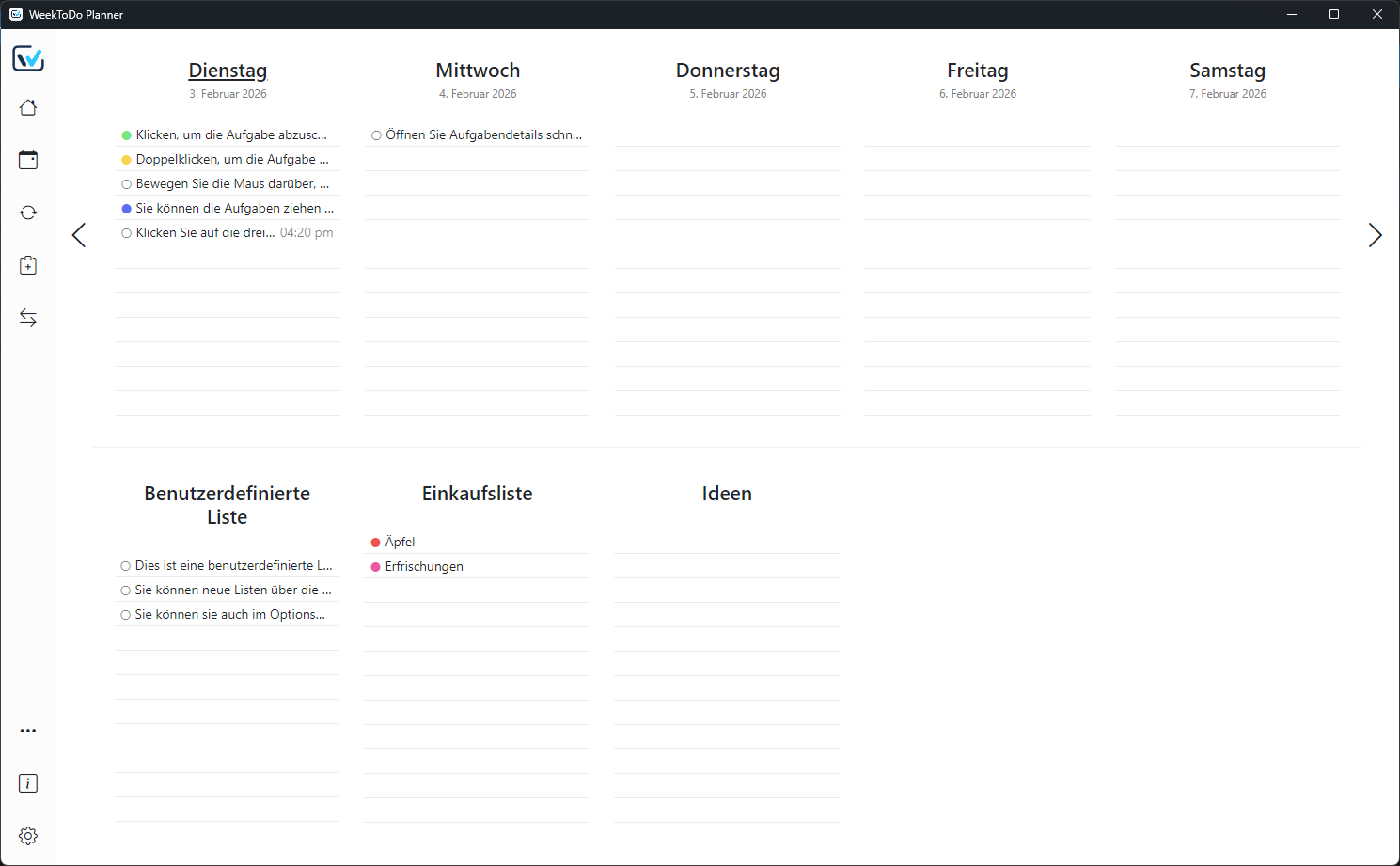This screenshot has width=1400, height=866.
Task: Navigate to next days with right chevron
Action: point(1375,235)
